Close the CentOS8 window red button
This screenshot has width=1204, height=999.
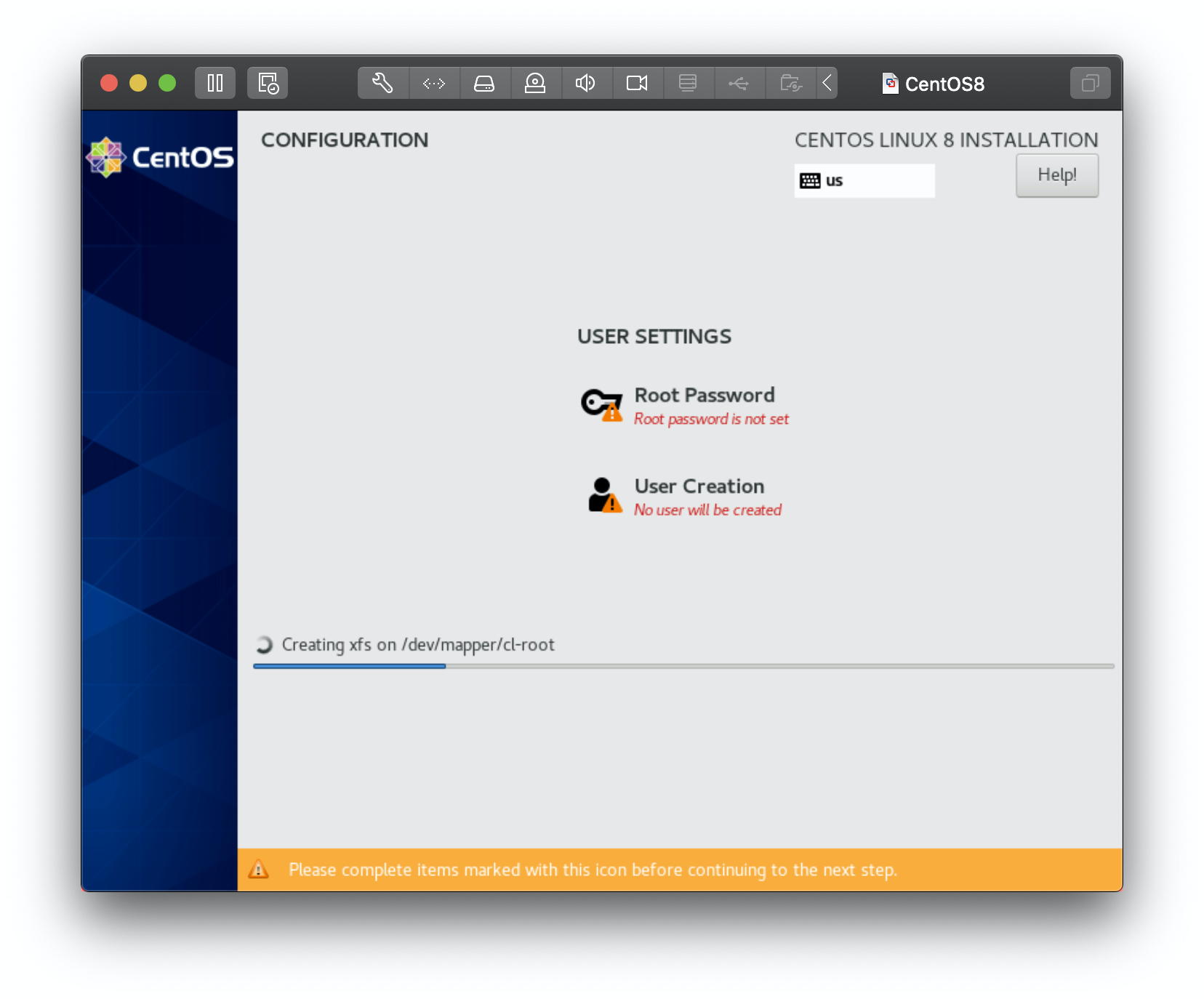coord(109,83)
